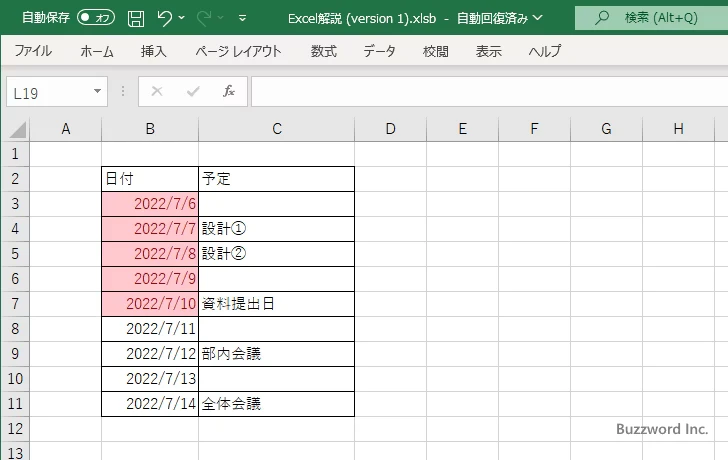Screen dimensions: 728x460
Task: Click the Save icon in title bar
Action: (136, 19)
